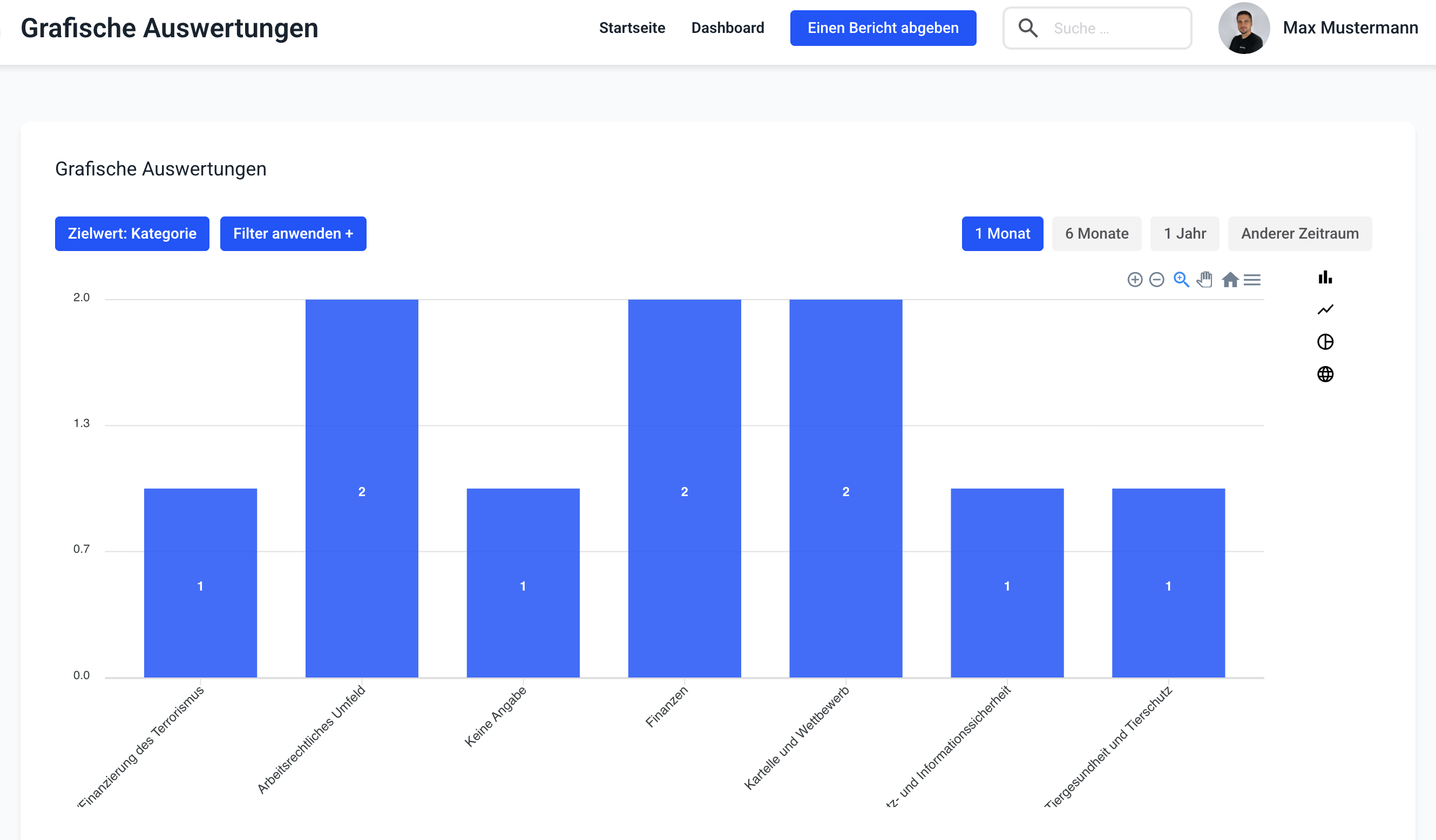
Task: Open Dashboard from top navigation
Action: (x=727, y=28)
